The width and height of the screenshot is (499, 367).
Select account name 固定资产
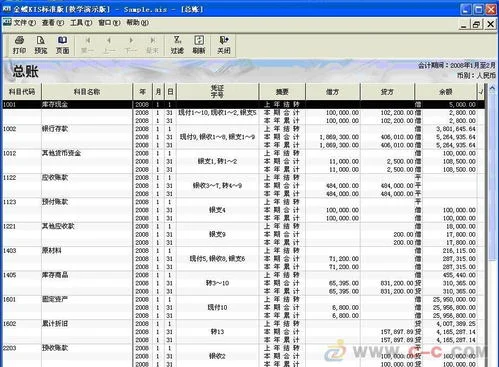pyautogui.click(x=55, y=299)
